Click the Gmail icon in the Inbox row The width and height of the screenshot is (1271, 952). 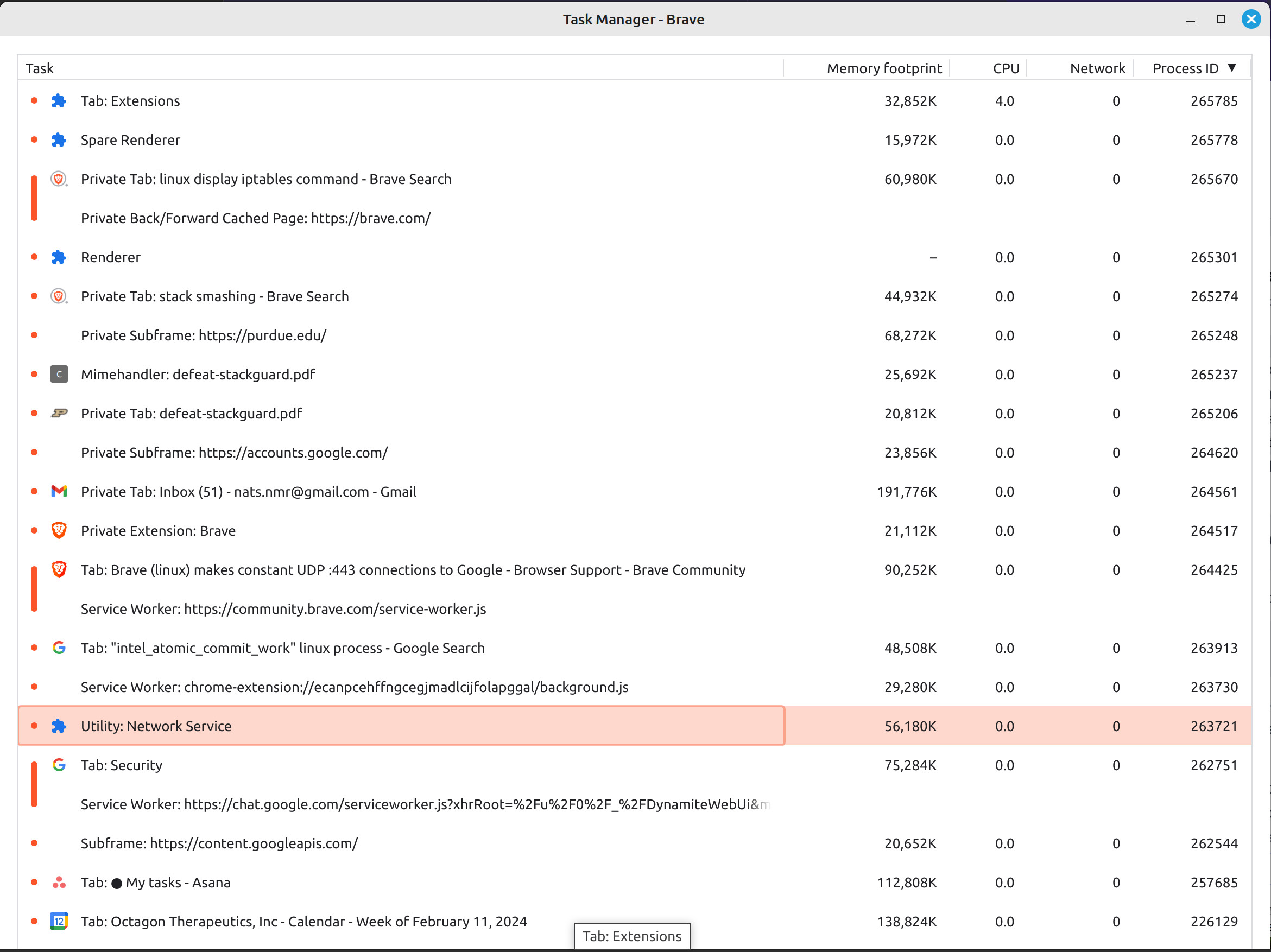59,492
